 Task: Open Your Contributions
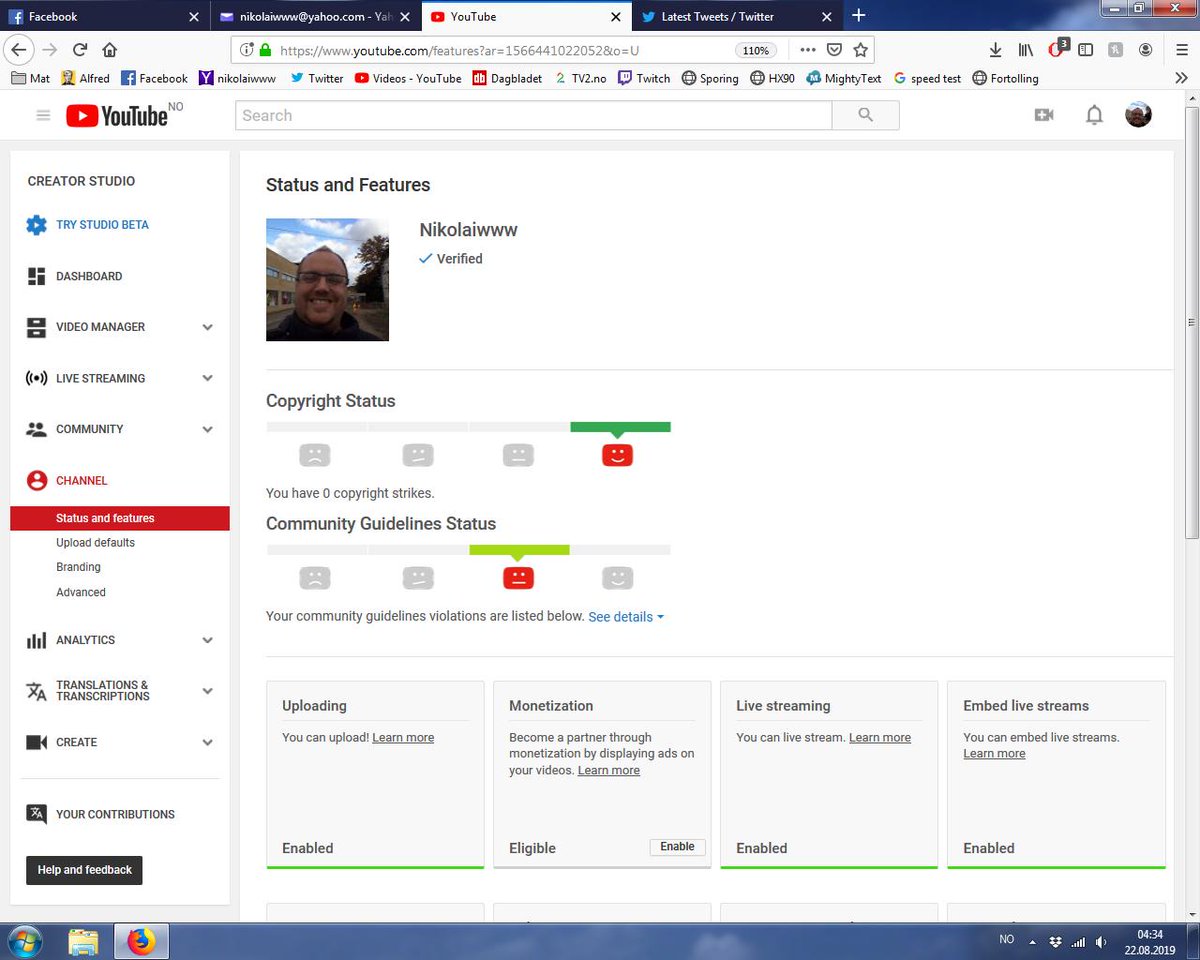point(115,814)
